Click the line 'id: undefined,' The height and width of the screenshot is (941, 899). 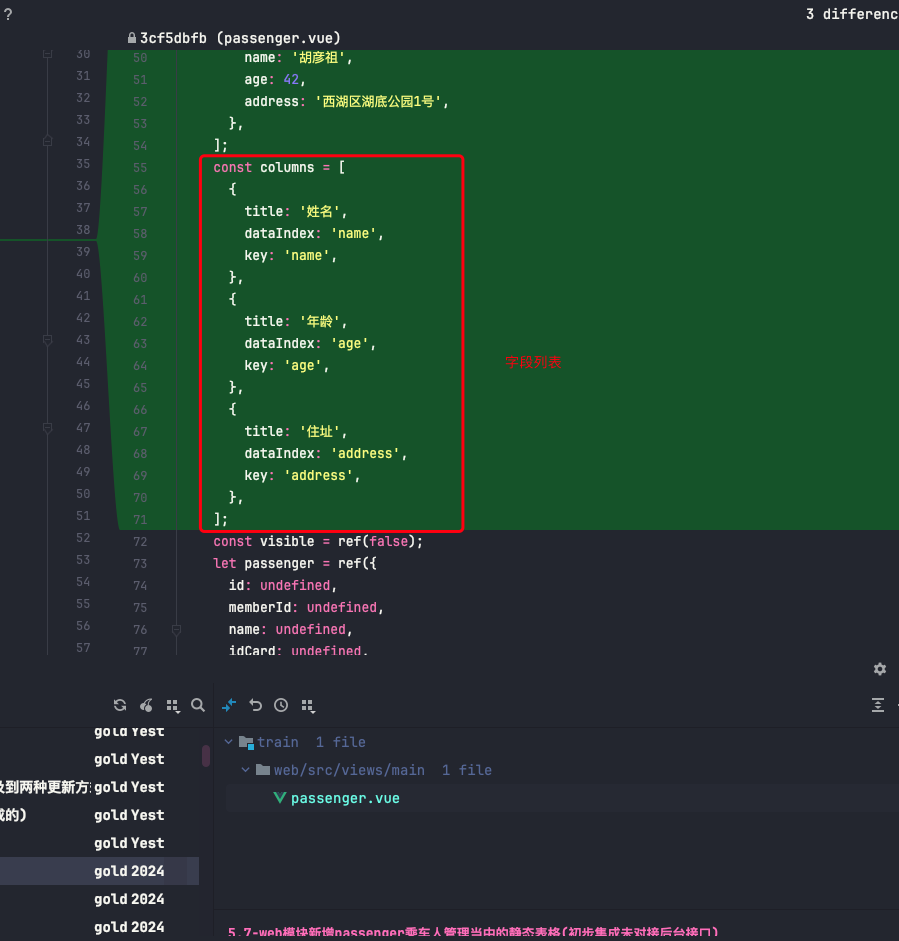[283, 585]
